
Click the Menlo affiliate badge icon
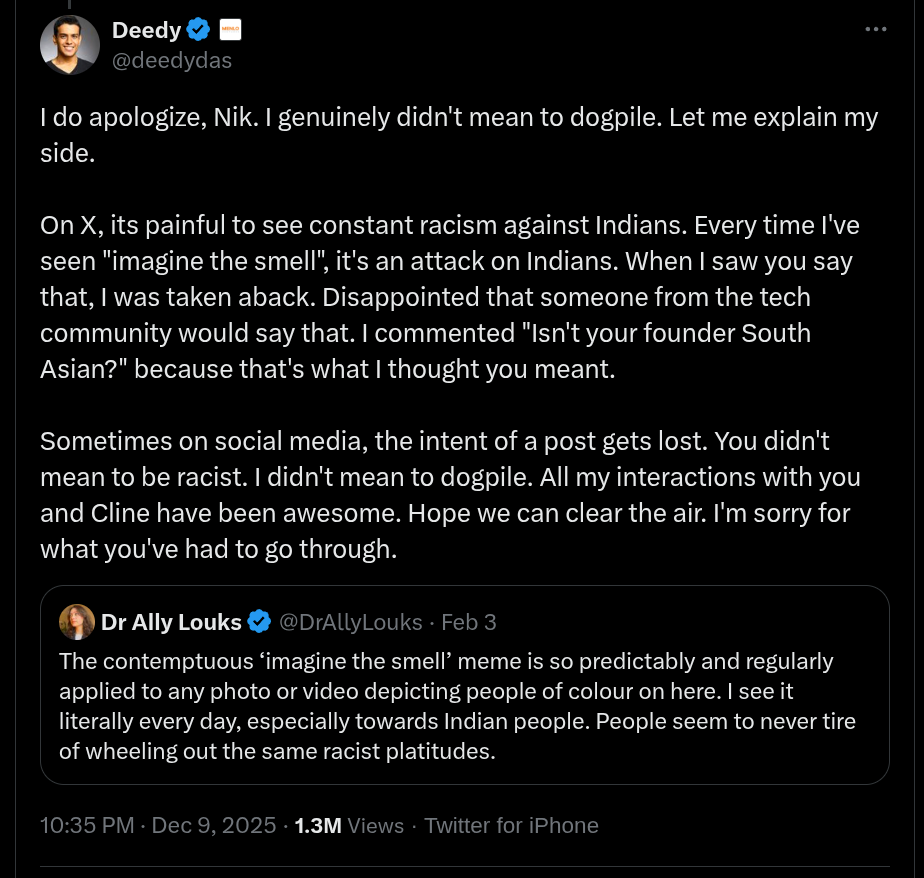coord(230,29)
